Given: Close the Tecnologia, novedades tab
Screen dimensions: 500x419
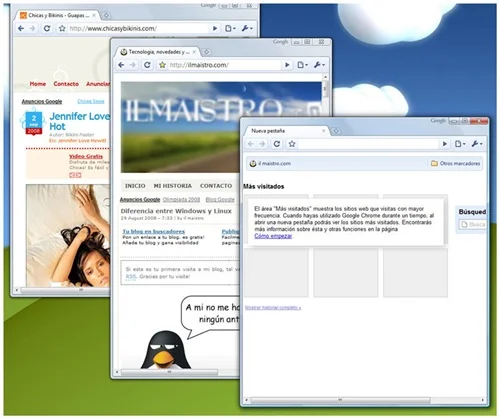Looking at the screenshot, I should tap(194, 52).
